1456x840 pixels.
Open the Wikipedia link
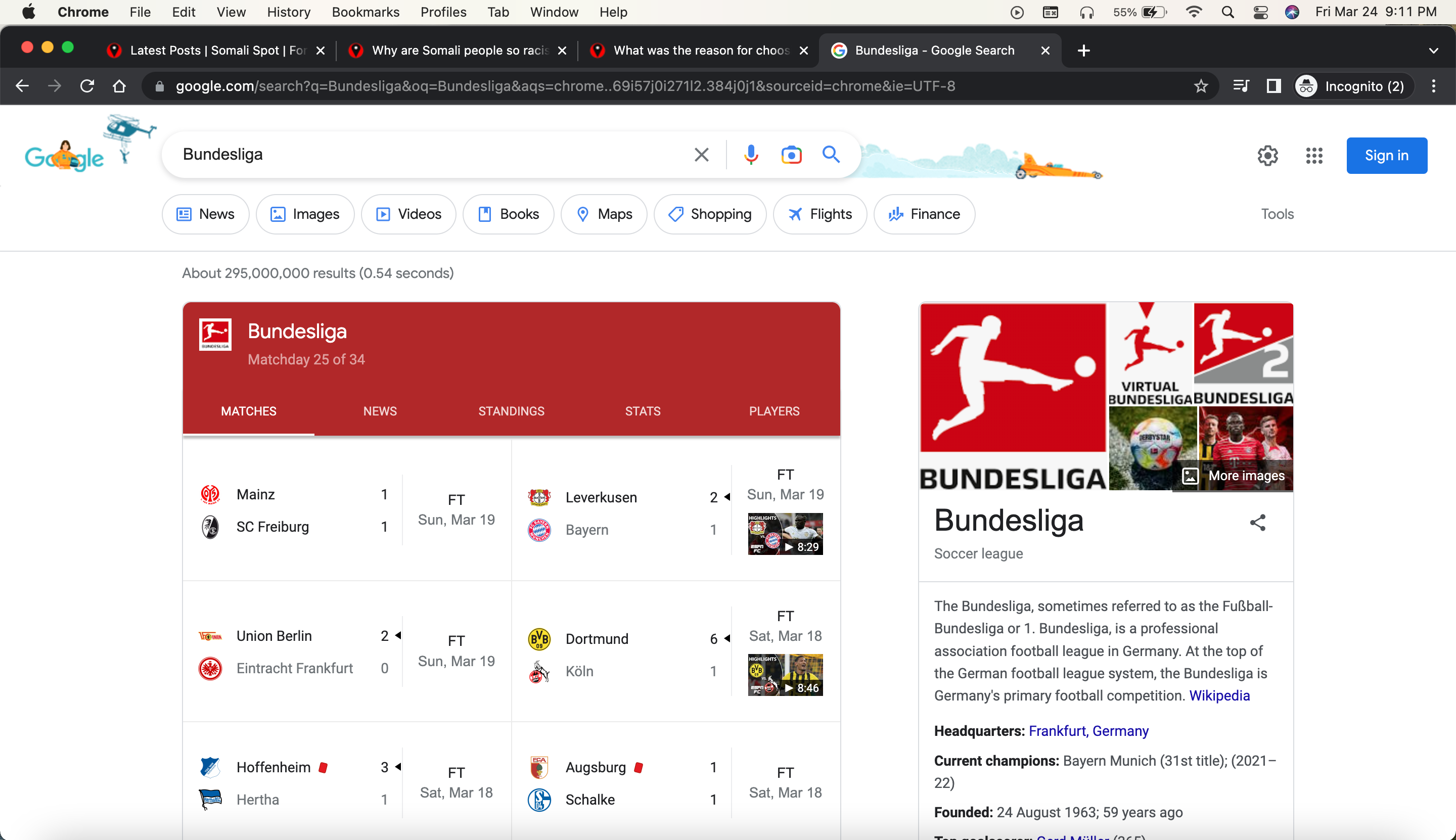[1219, 696]
